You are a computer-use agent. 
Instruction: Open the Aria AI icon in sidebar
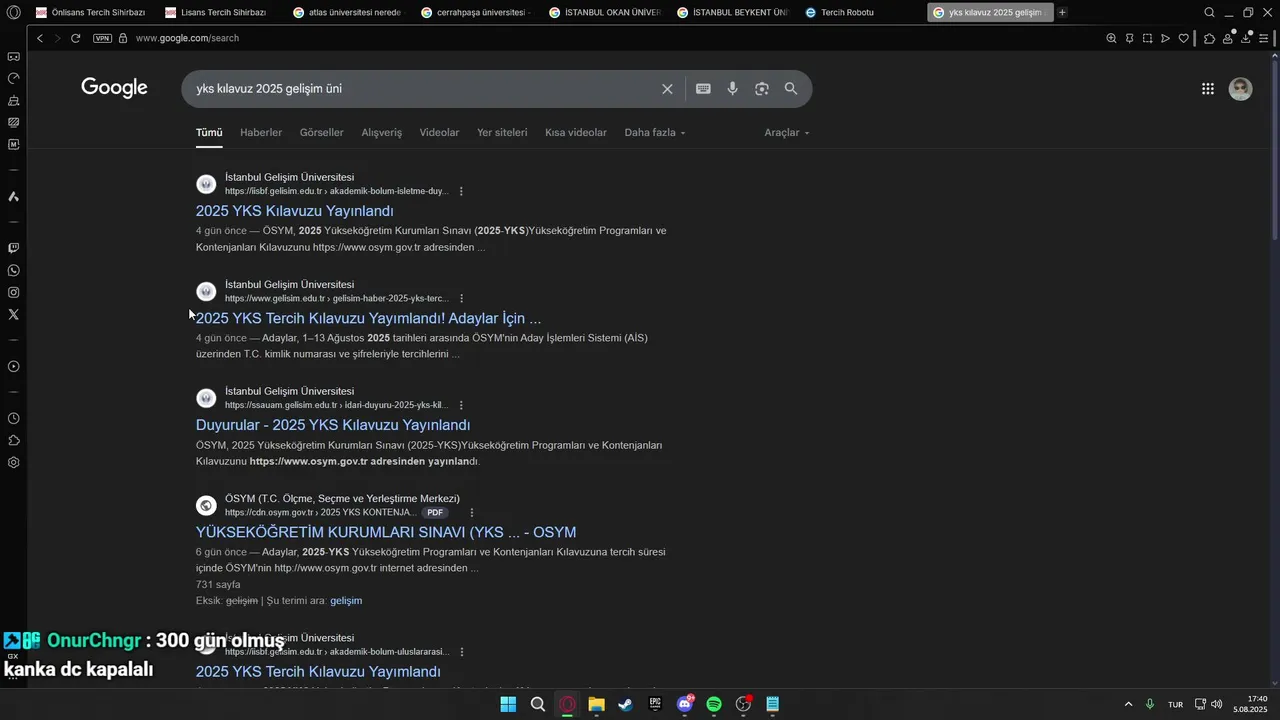tap(13, 196)
